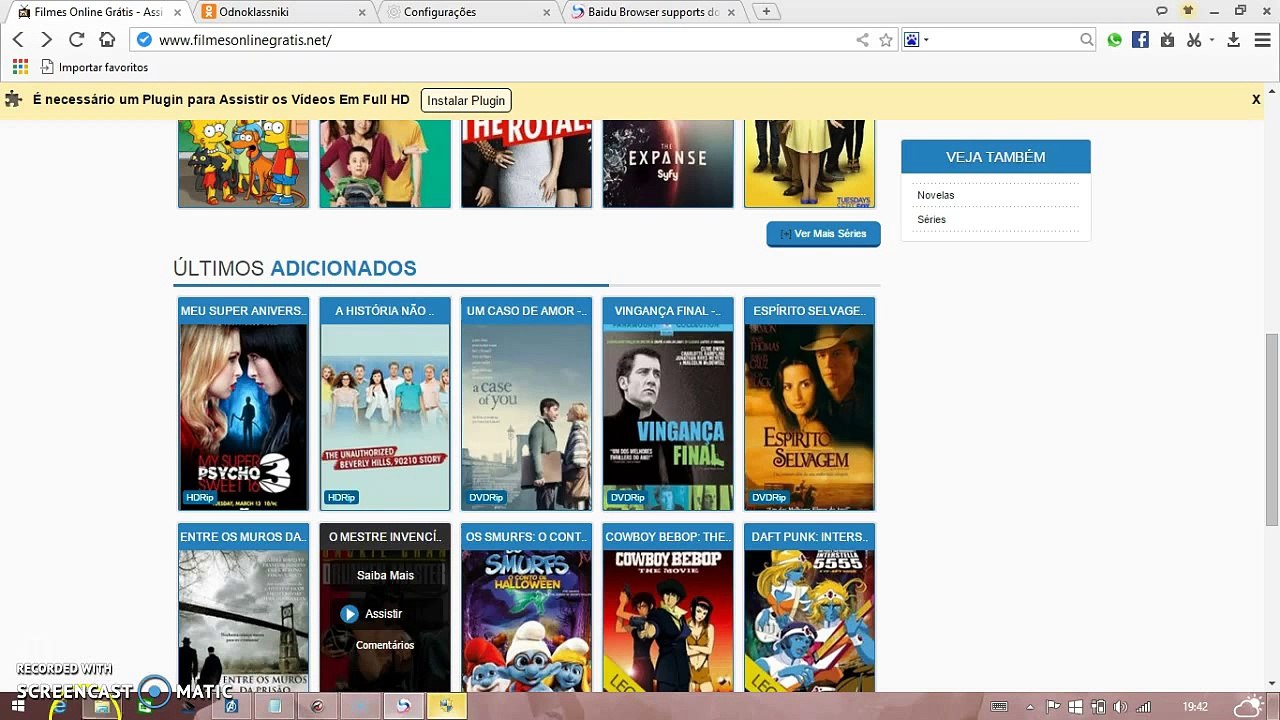Open the browser hamburger menu

coord(1262,40)
